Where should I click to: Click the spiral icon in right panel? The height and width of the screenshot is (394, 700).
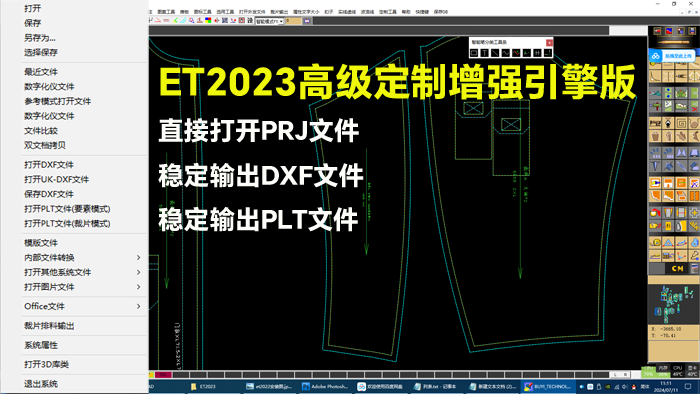click(x=681, y=123)
